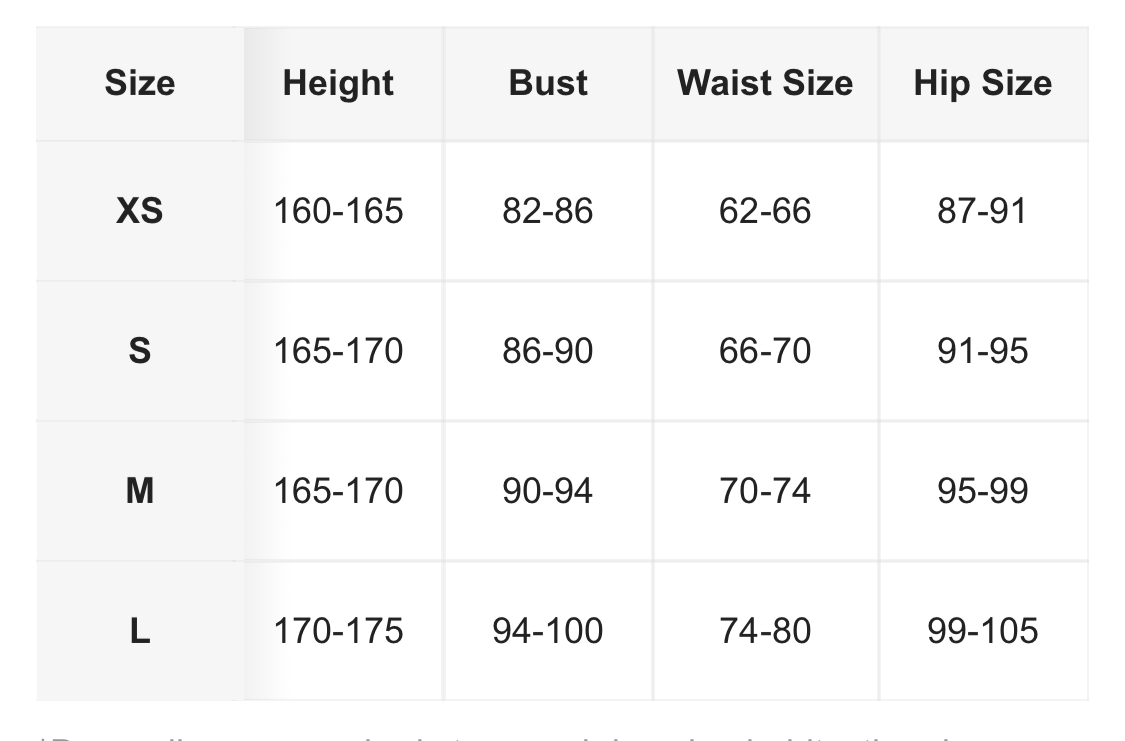Select the Waist Size column header
The image size is (1125, 741).
(765, 83)
